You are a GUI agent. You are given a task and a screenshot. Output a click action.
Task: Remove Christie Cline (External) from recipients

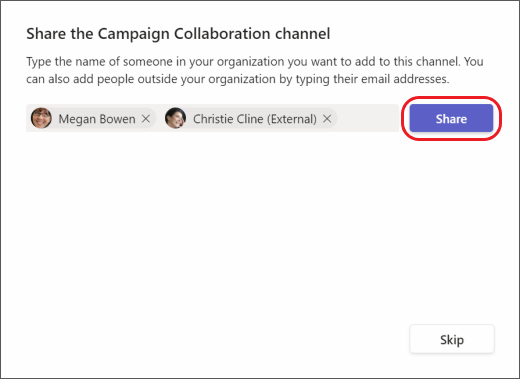tap(327, 119)
